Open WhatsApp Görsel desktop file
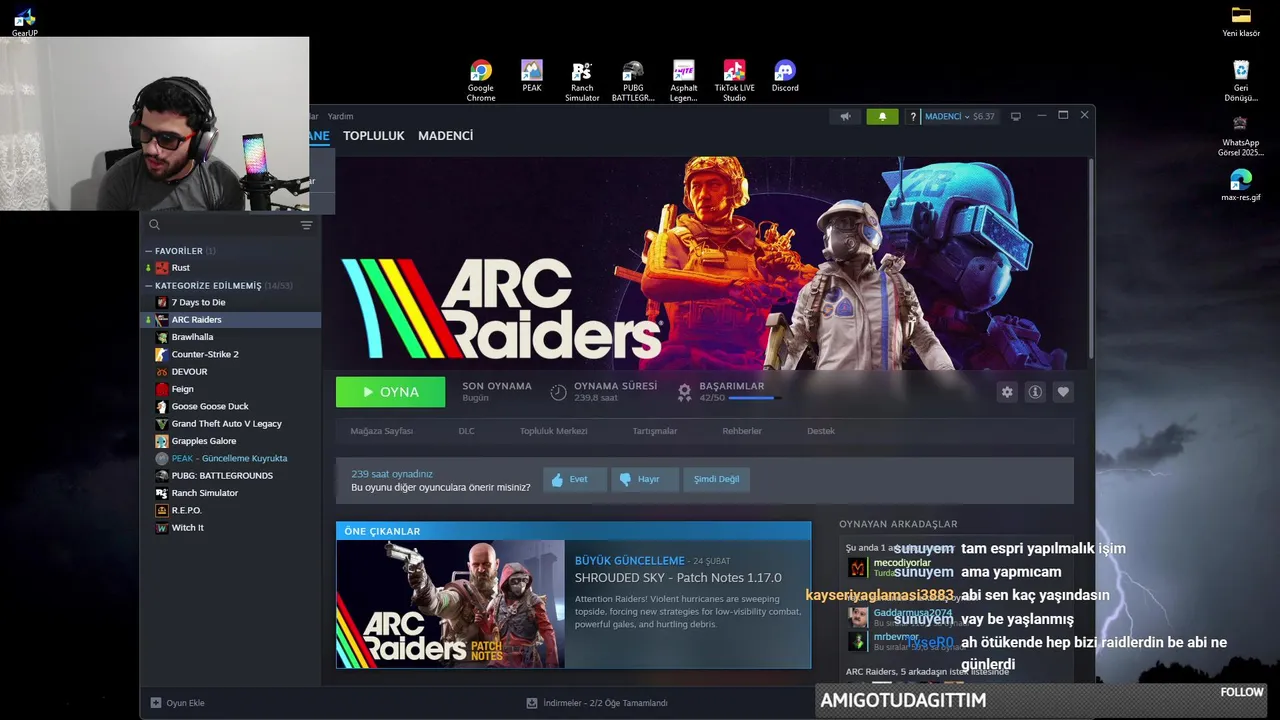 coord(1240,136)
